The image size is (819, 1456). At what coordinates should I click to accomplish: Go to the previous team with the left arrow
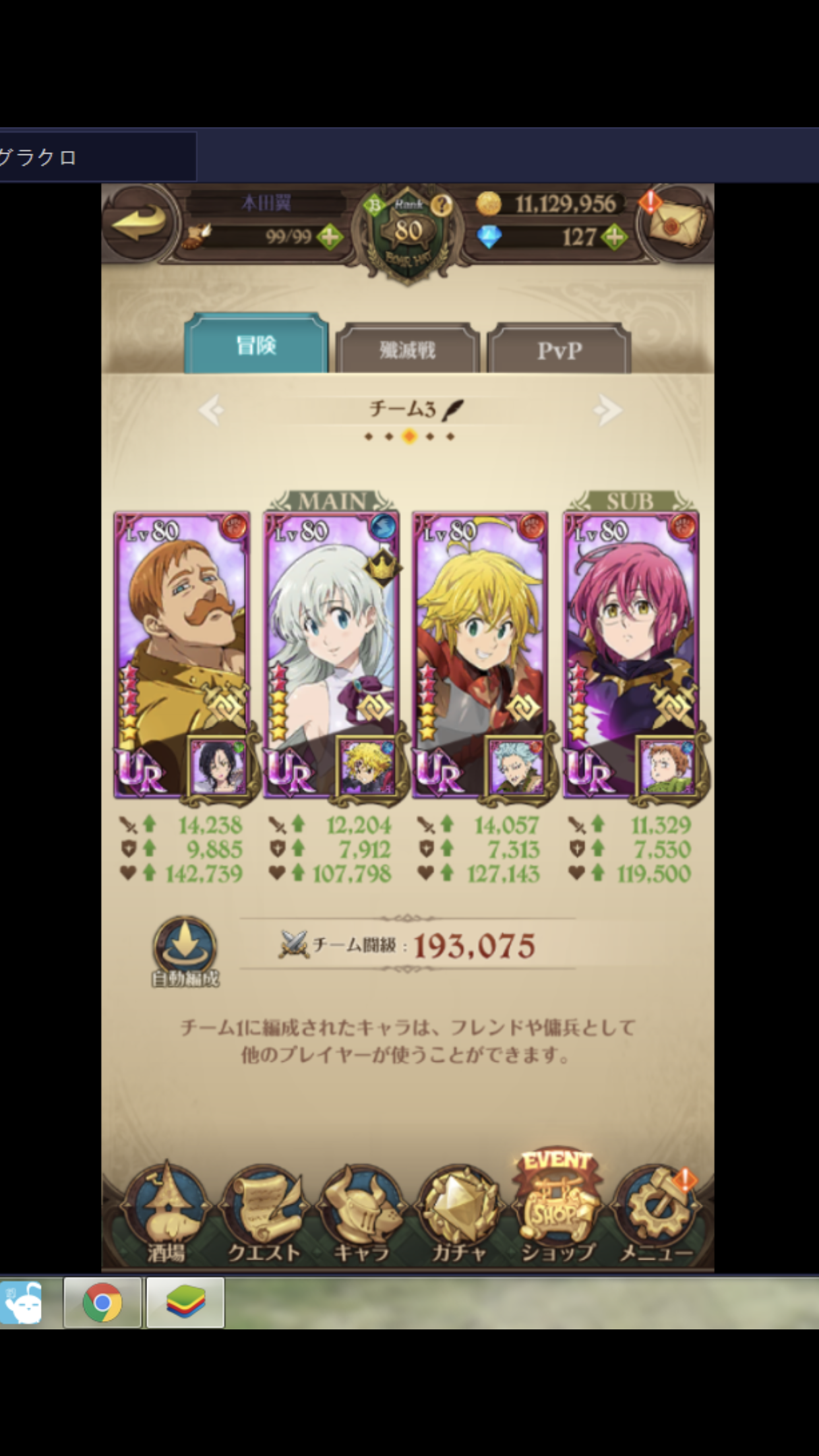212,410
